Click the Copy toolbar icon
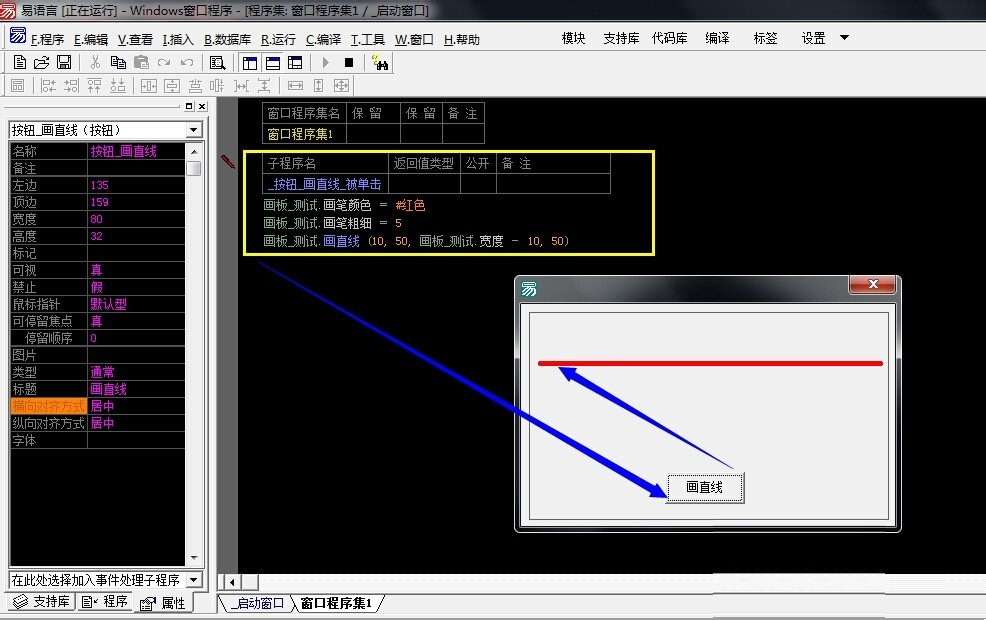 click(x=118, y=62)
